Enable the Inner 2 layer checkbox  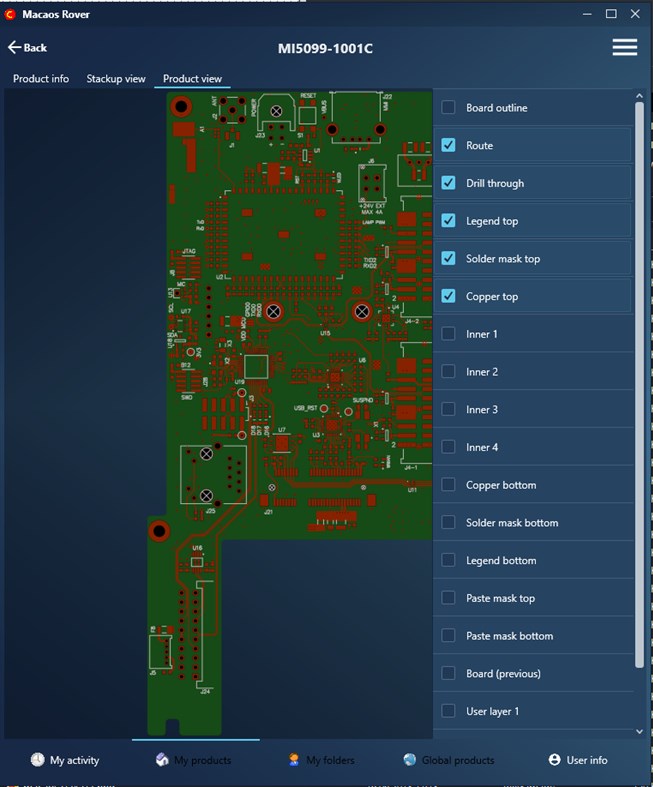pyautogui.click(x=448, y=371)
